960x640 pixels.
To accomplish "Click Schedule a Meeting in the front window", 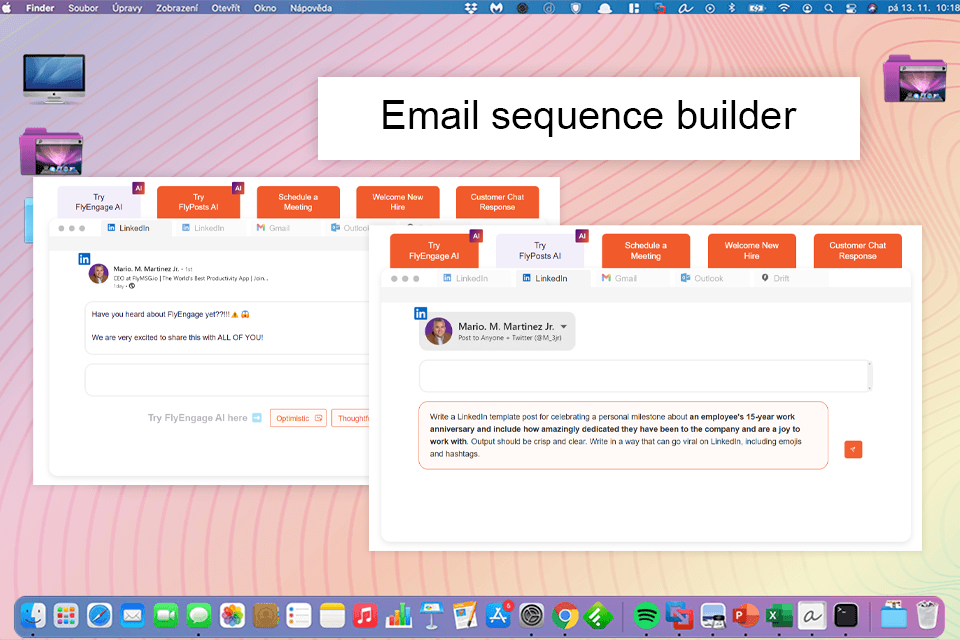I will click(646, 250).
